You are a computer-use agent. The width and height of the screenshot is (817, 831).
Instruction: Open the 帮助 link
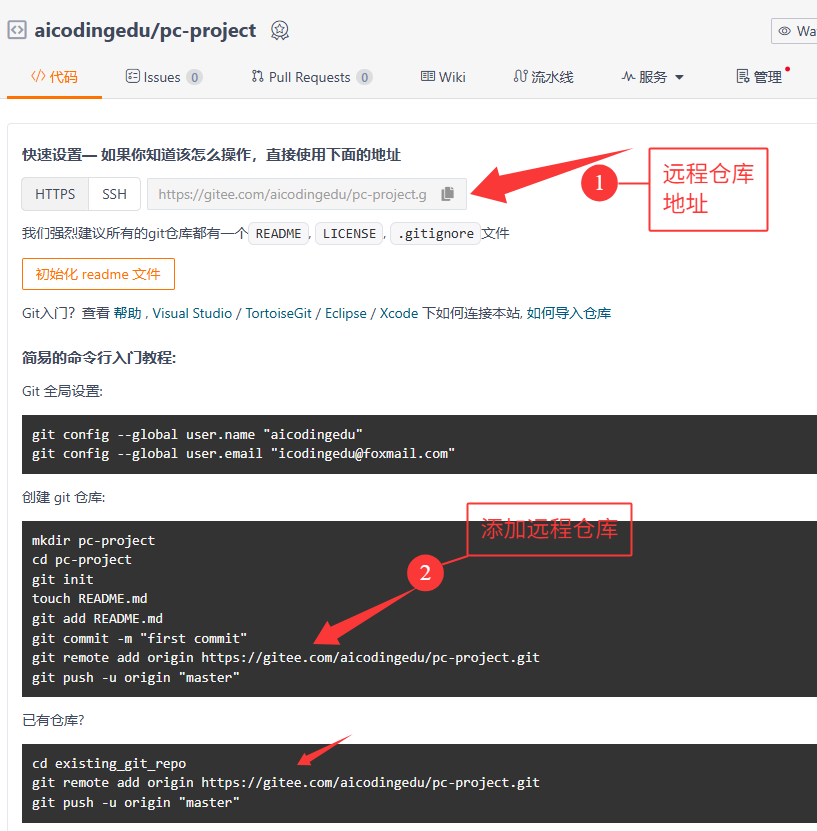[x=127, y=313]
